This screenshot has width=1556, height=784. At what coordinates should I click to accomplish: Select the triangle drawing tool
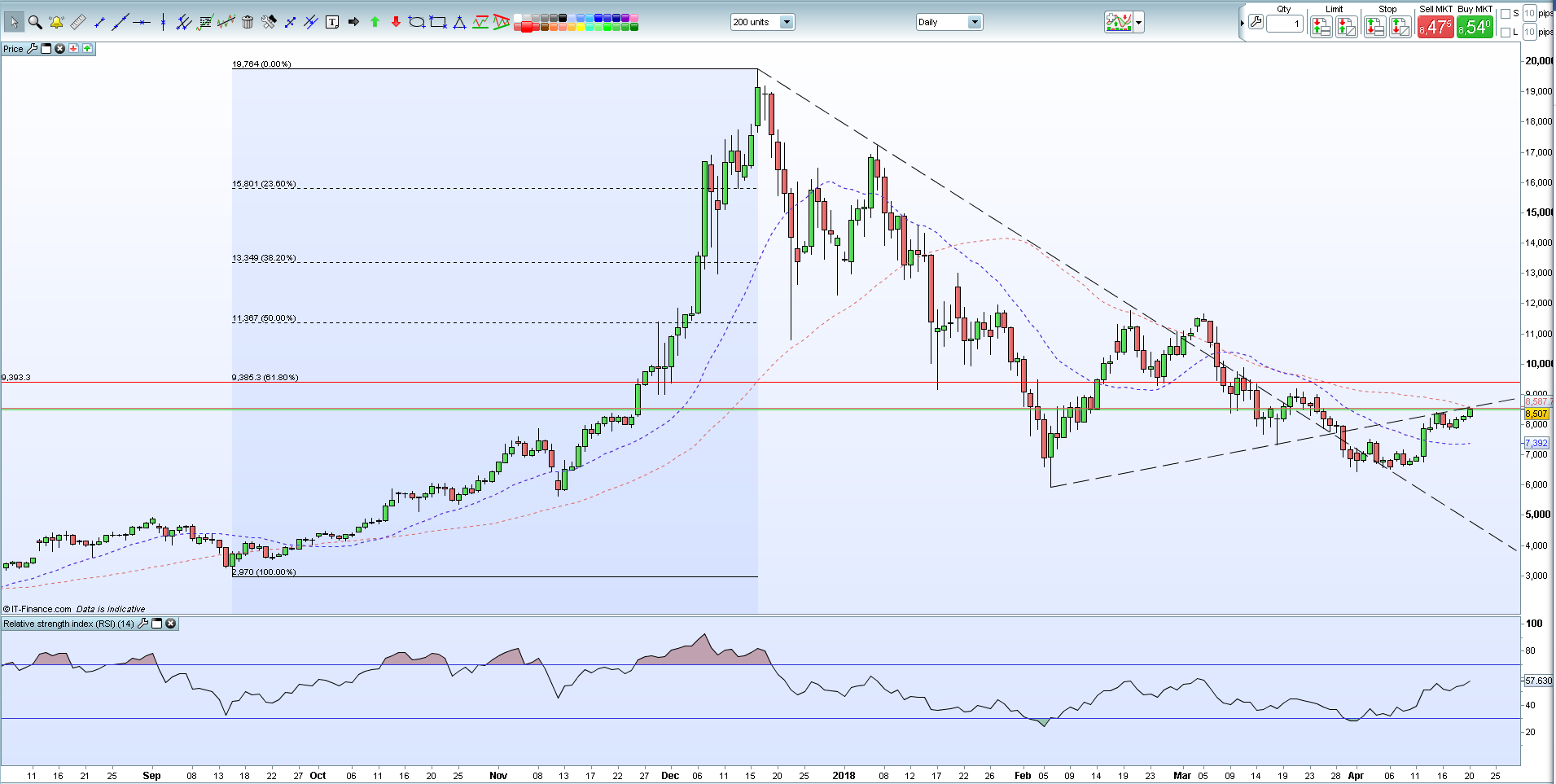tap(459, 23)
